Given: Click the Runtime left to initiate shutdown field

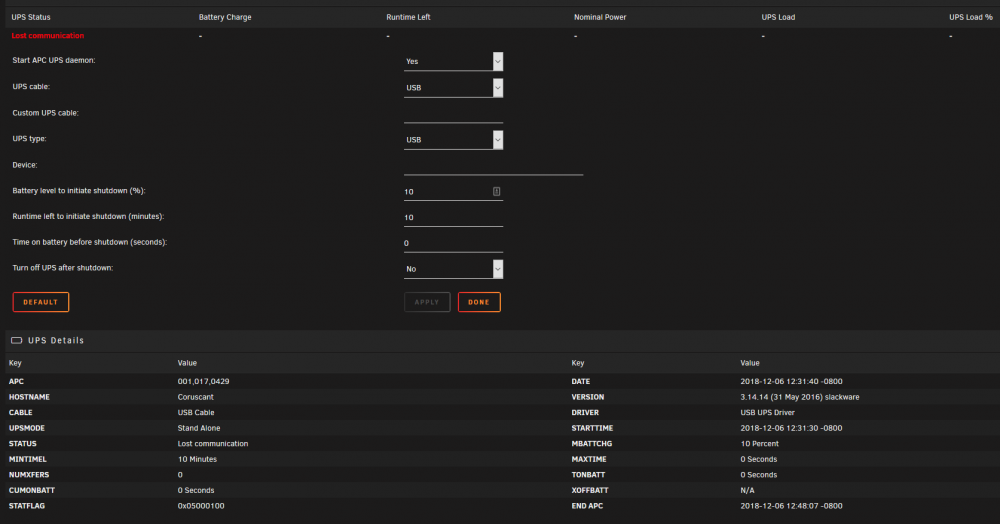Looking at the screenshot, I should coord(453,217).
